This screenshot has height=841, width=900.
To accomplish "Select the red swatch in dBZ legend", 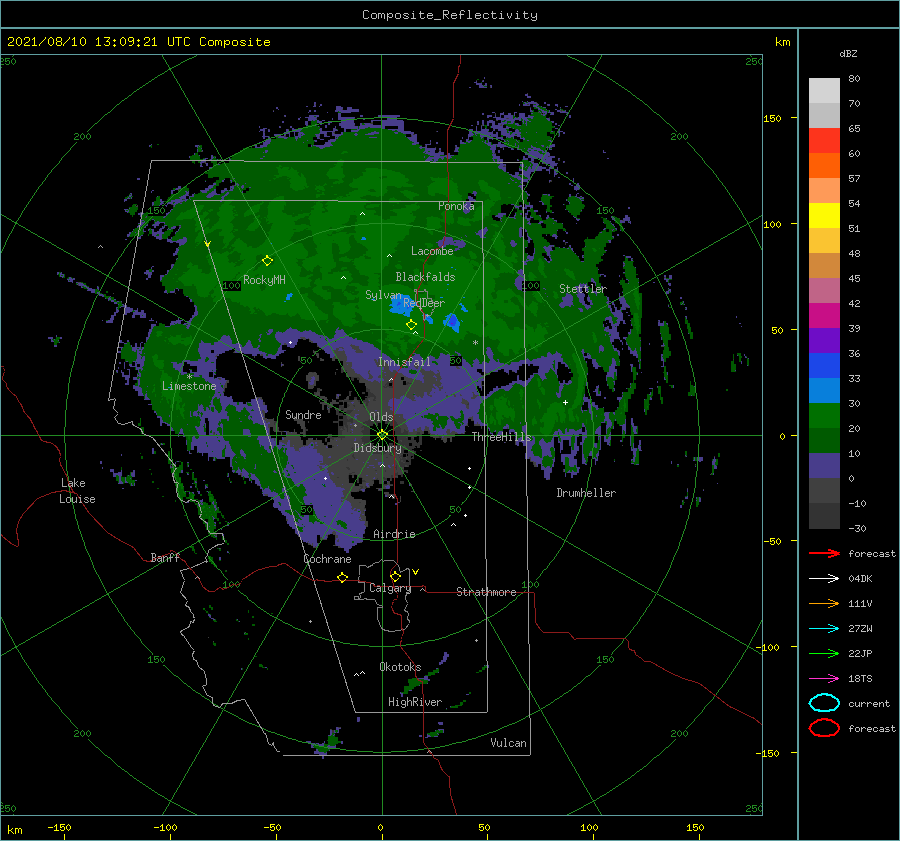I will pos(824,141).
